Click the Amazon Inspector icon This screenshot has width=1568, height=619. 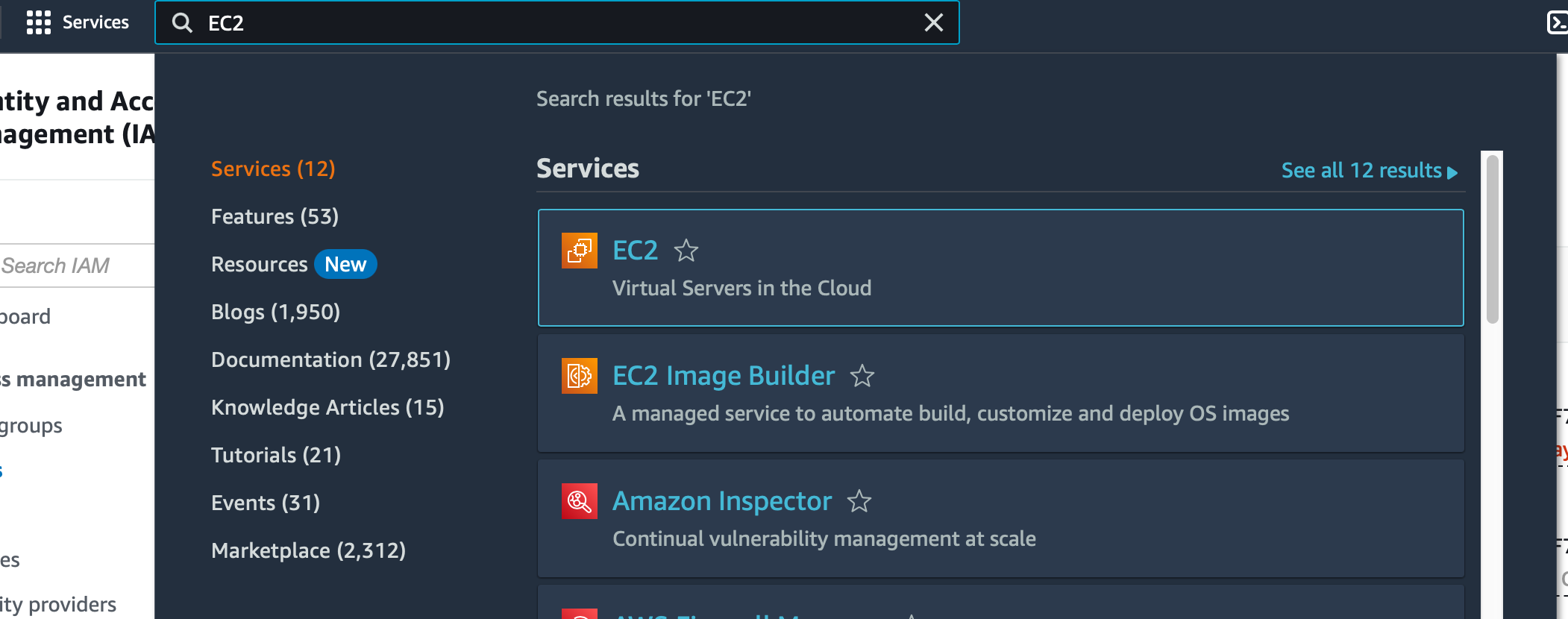(x=580, y=501)
